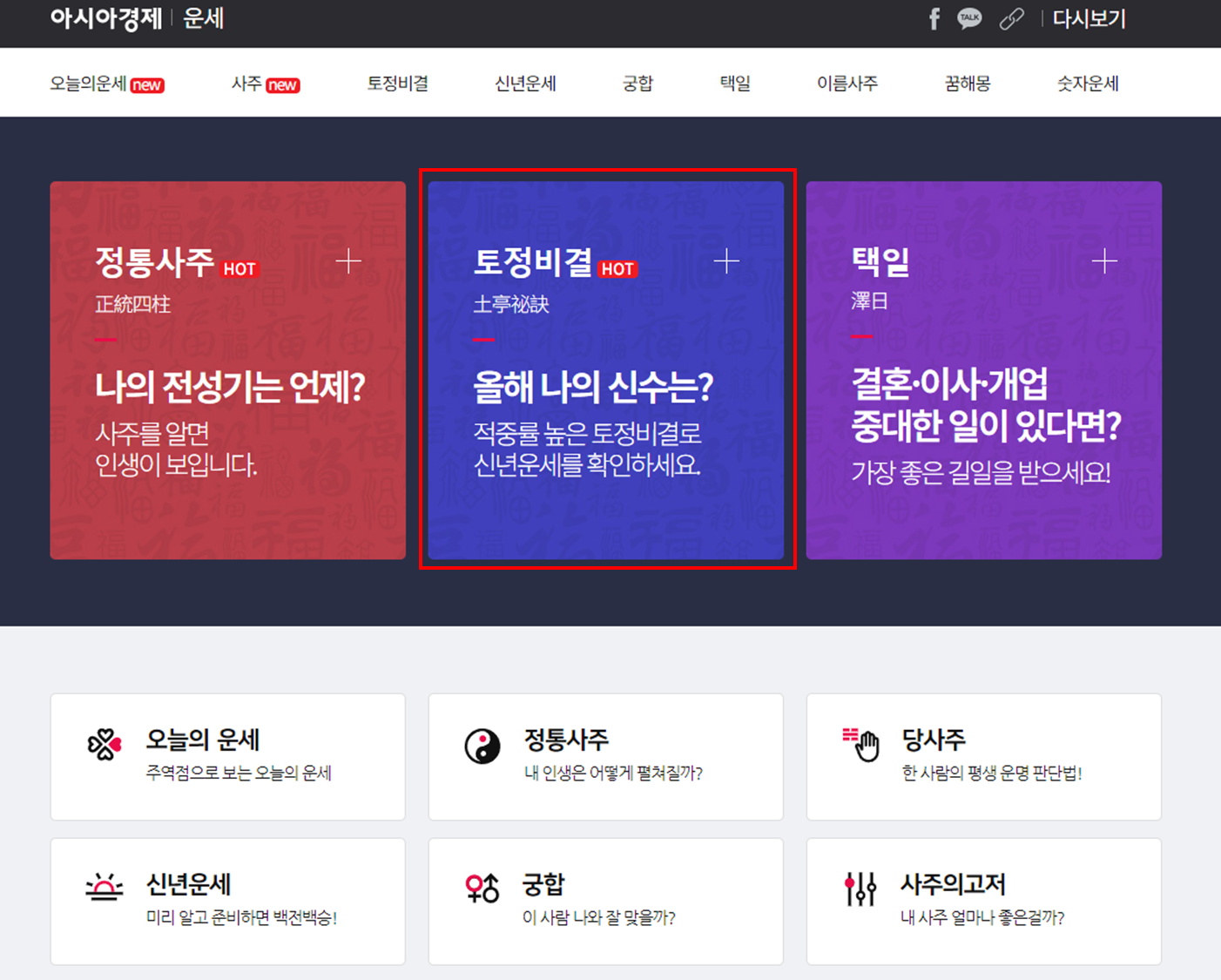Toggle the HOT badge on 토정비결 card

(x=618, y=268)
